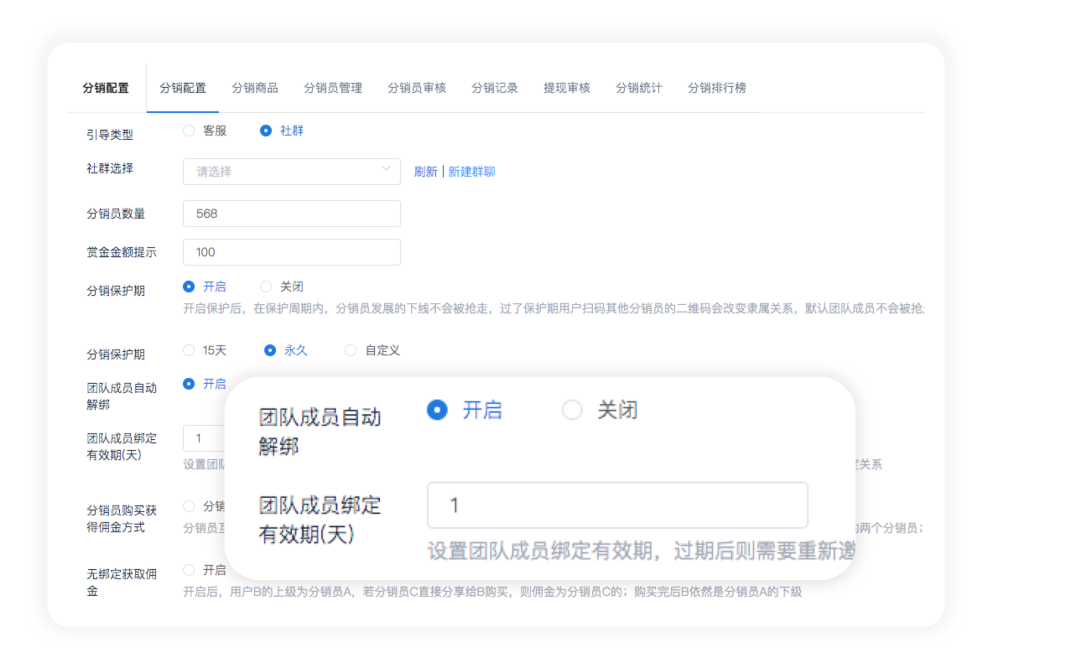Click the 新建群聊 link
The image size is (1080, 672).
472,171
